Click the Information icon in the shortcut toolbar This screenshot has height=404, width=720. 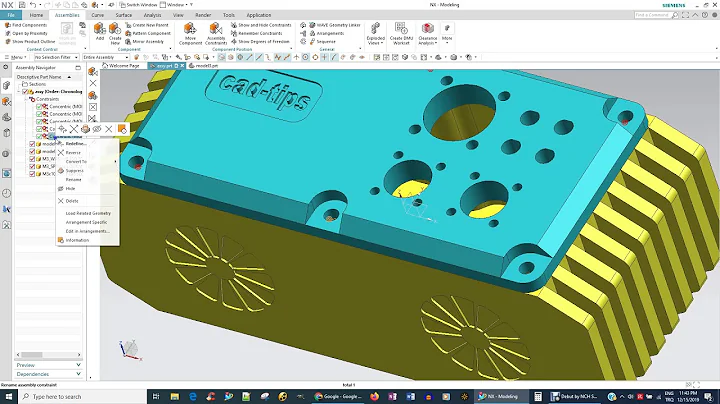(x=122, y=129)
